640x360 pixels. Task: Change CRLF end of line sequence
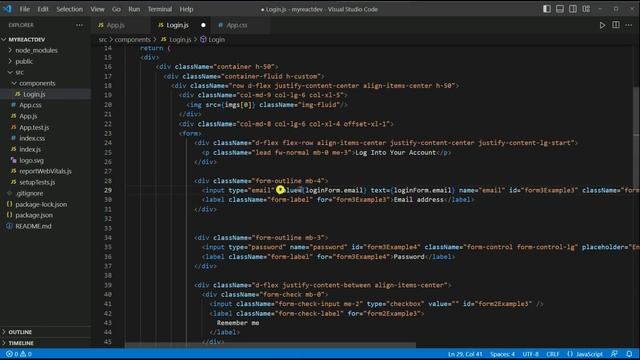(x=553, y=354)
